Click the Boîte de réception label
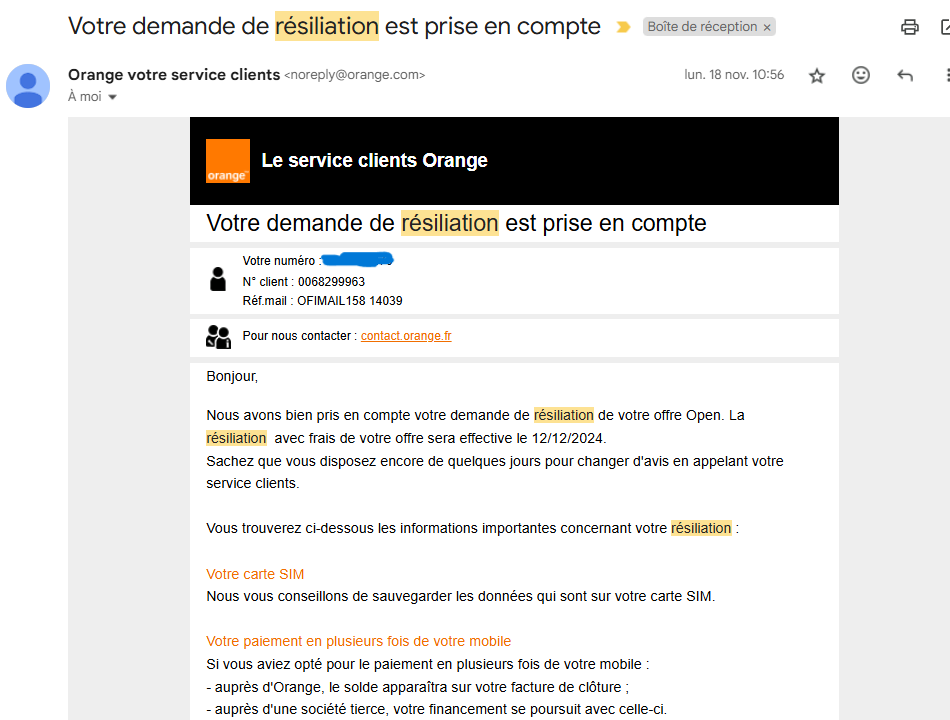Screen dimensions: 950x720 (x=702, y=27)
